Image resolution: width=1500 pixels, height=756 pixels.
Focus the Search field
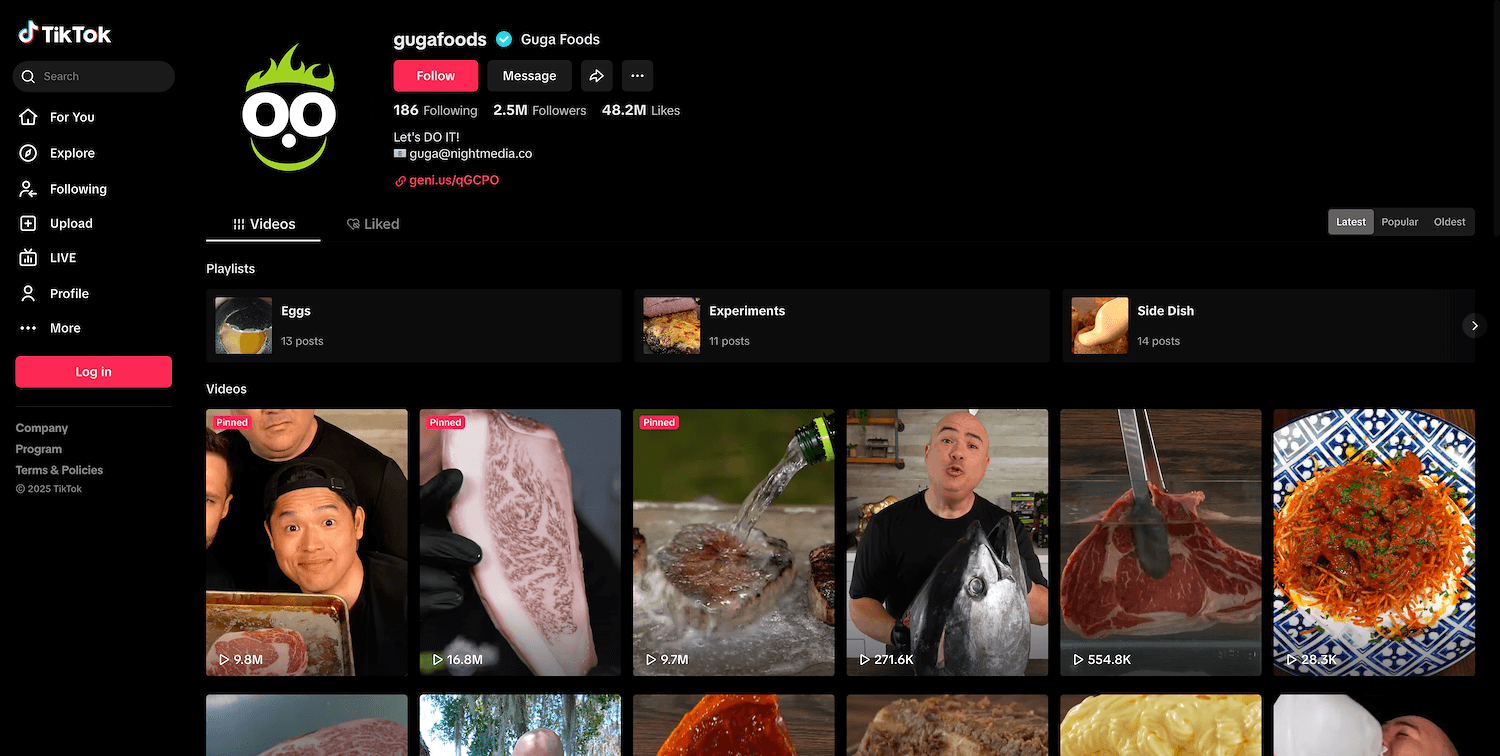click(94, 76)
